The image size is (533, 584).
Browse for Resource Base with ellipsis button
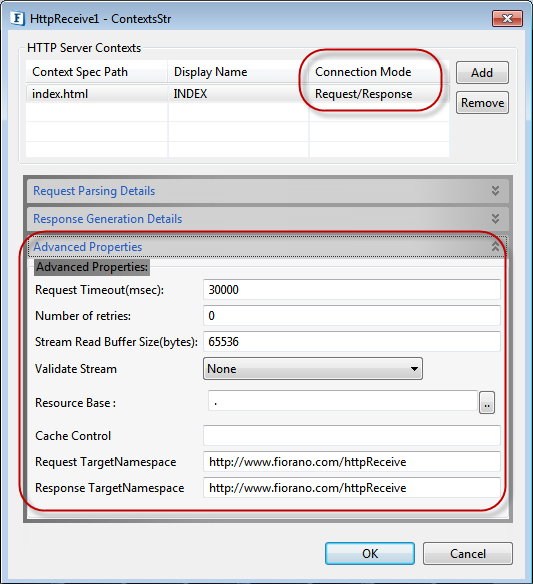pyautogui.click(x=486, y=403)
